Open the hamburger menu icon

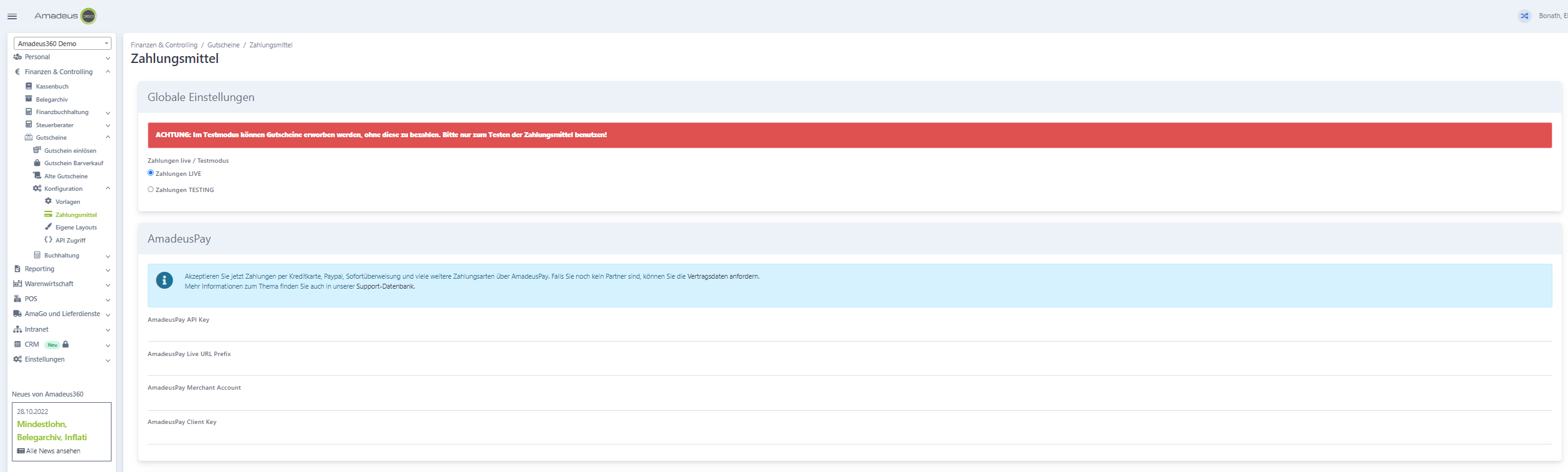click(x=12, y=16)
